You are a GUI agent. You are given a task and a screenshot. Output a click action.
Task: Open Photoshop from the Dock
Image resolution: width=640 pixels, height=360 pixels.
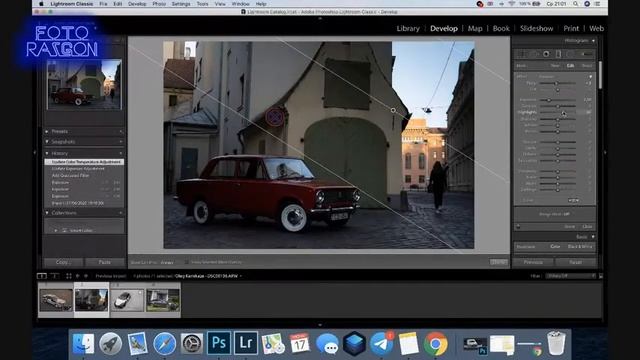click(219, 343)
